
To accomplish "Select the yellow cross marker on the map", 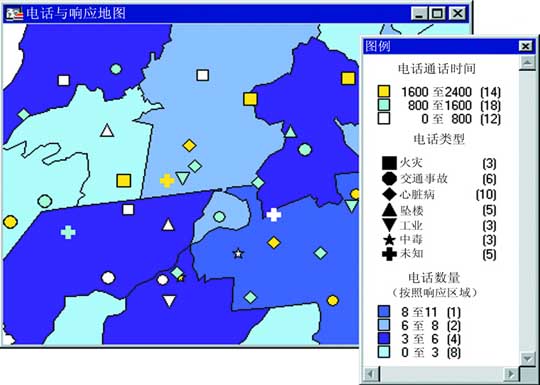I will [x=167, y=181].
